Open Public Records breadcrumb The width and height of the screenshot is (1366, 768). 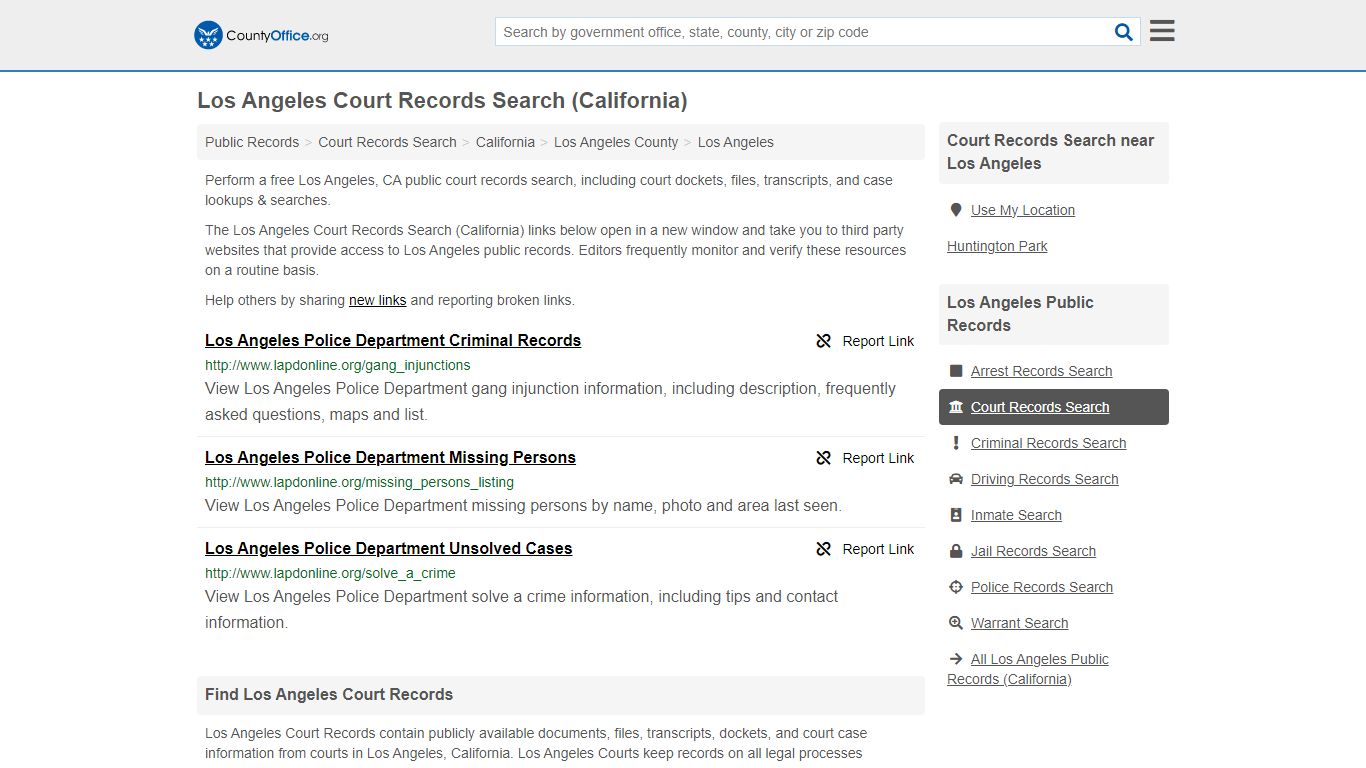click(252, 142)
